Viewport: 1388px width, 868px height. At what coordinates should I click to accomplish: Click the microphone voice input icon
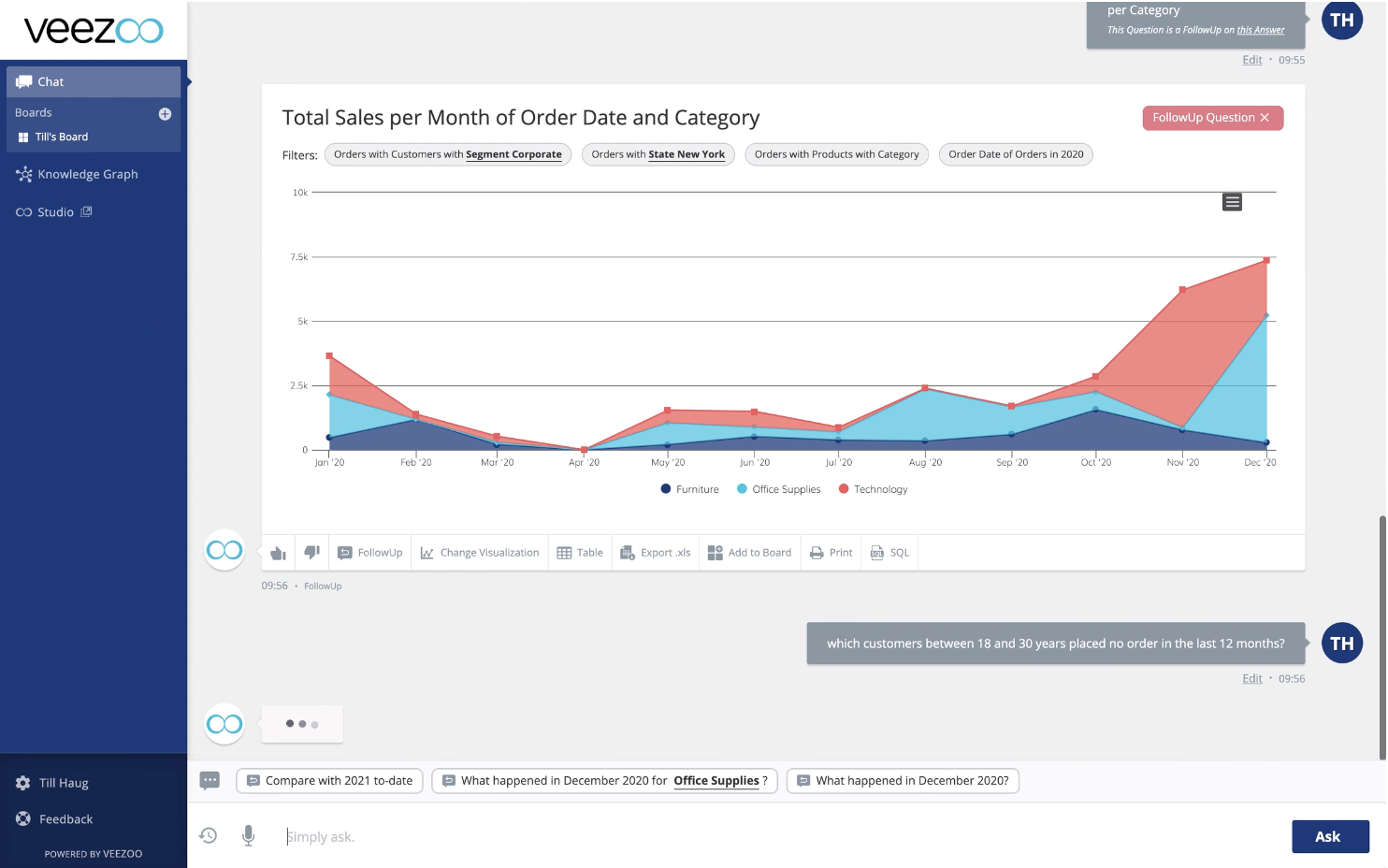249,835
